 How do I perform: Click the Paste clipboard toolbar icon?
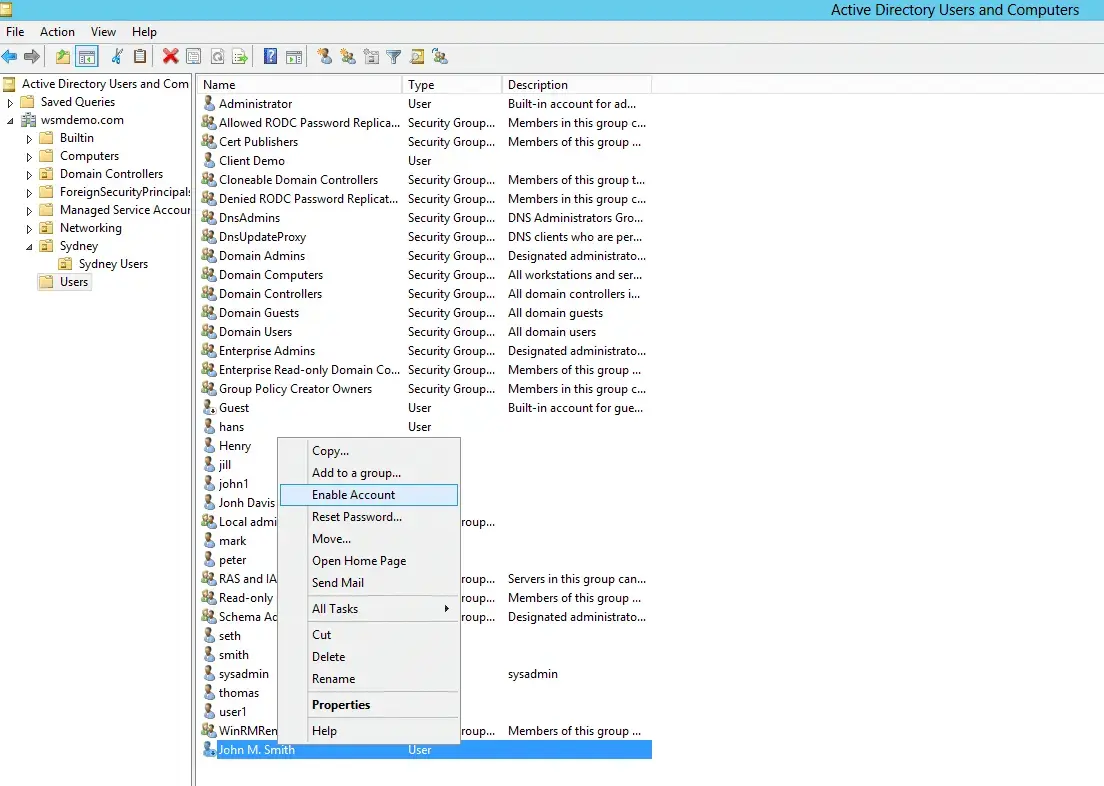click(x=140, y=56)
